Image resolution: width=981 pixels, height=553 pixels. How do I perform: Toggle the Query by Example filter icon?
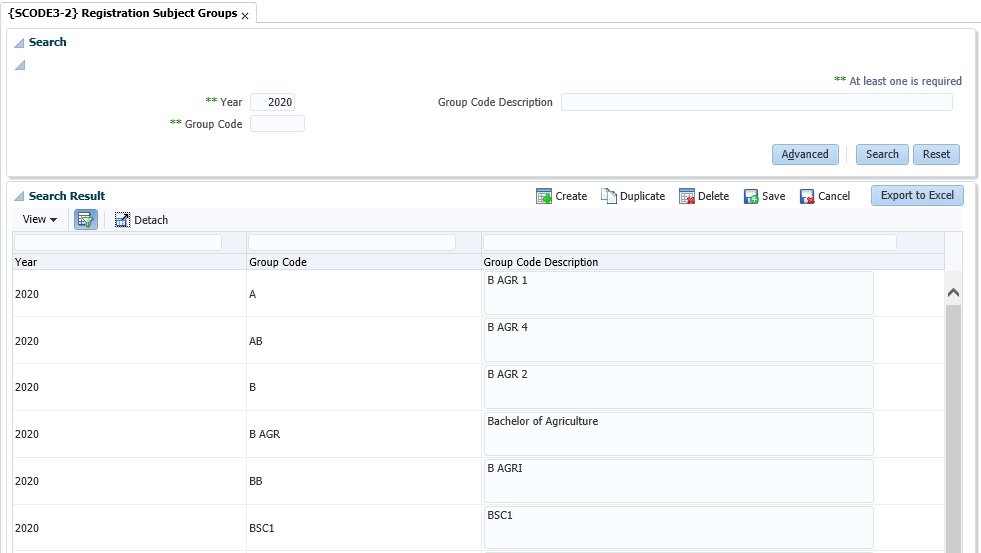86,220
